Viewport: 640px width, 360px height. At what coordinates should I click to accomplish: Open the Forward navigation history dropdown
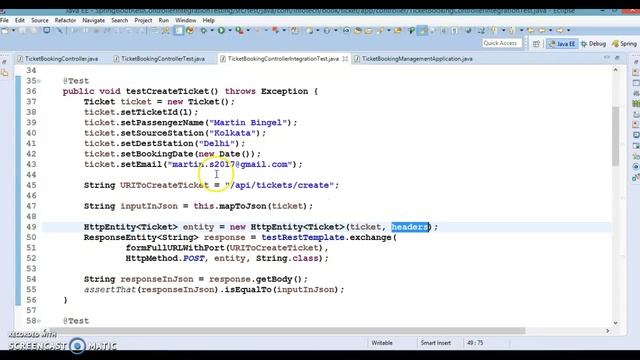[568, 31]
